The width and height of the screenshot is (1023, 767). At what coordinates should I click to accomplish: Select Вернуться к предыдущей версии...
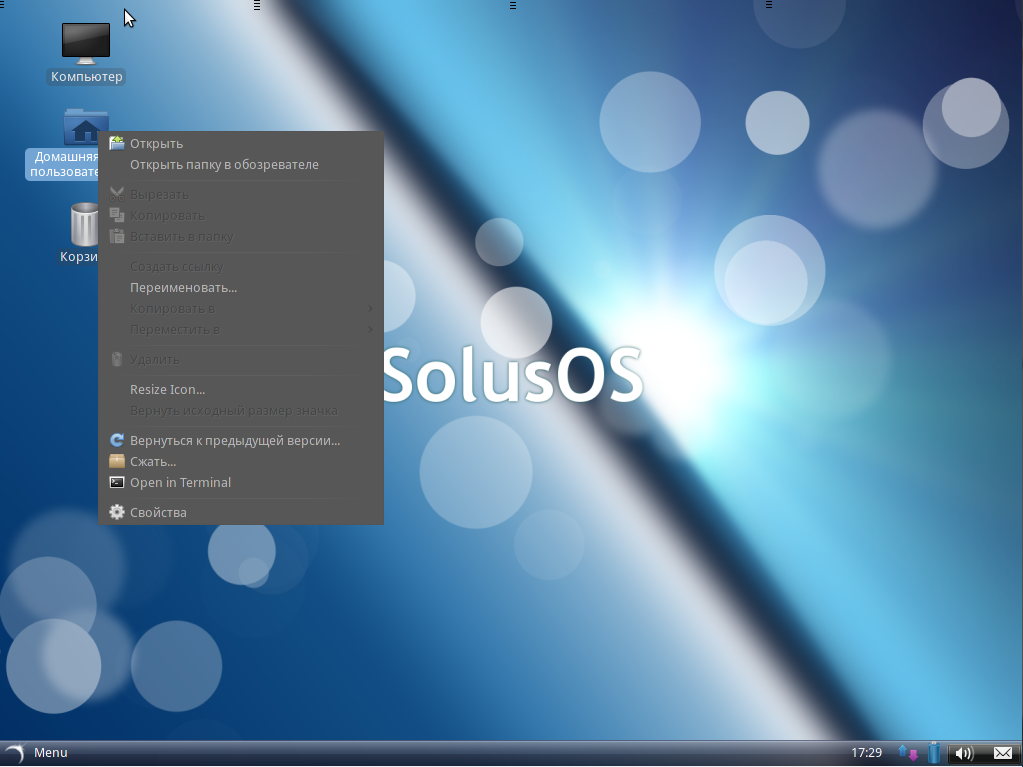(241, 440)
